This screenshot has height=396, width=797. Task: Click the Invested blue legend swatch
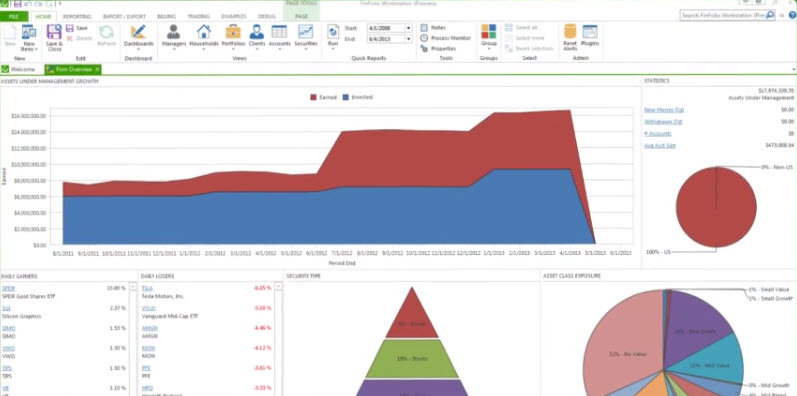(x=346, y=97)
